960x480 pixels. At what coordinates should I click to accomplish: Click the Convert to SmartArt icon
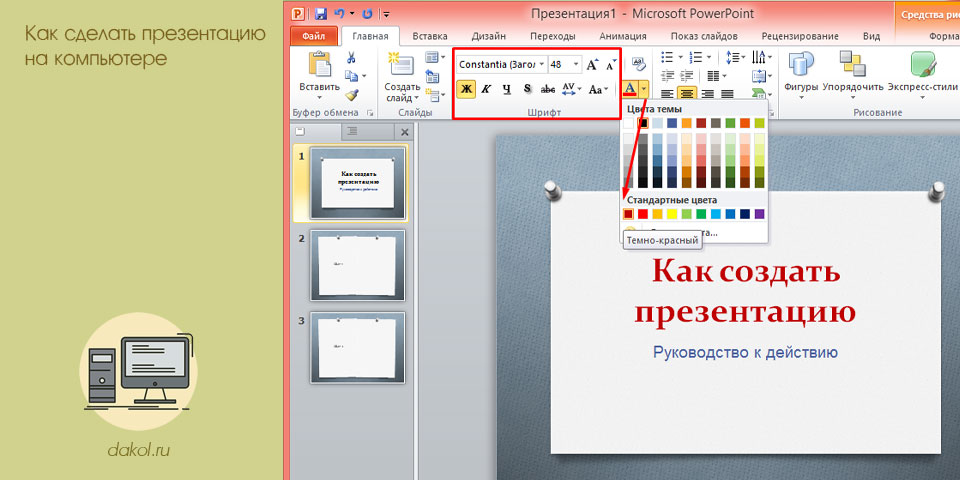coord(759,94)
